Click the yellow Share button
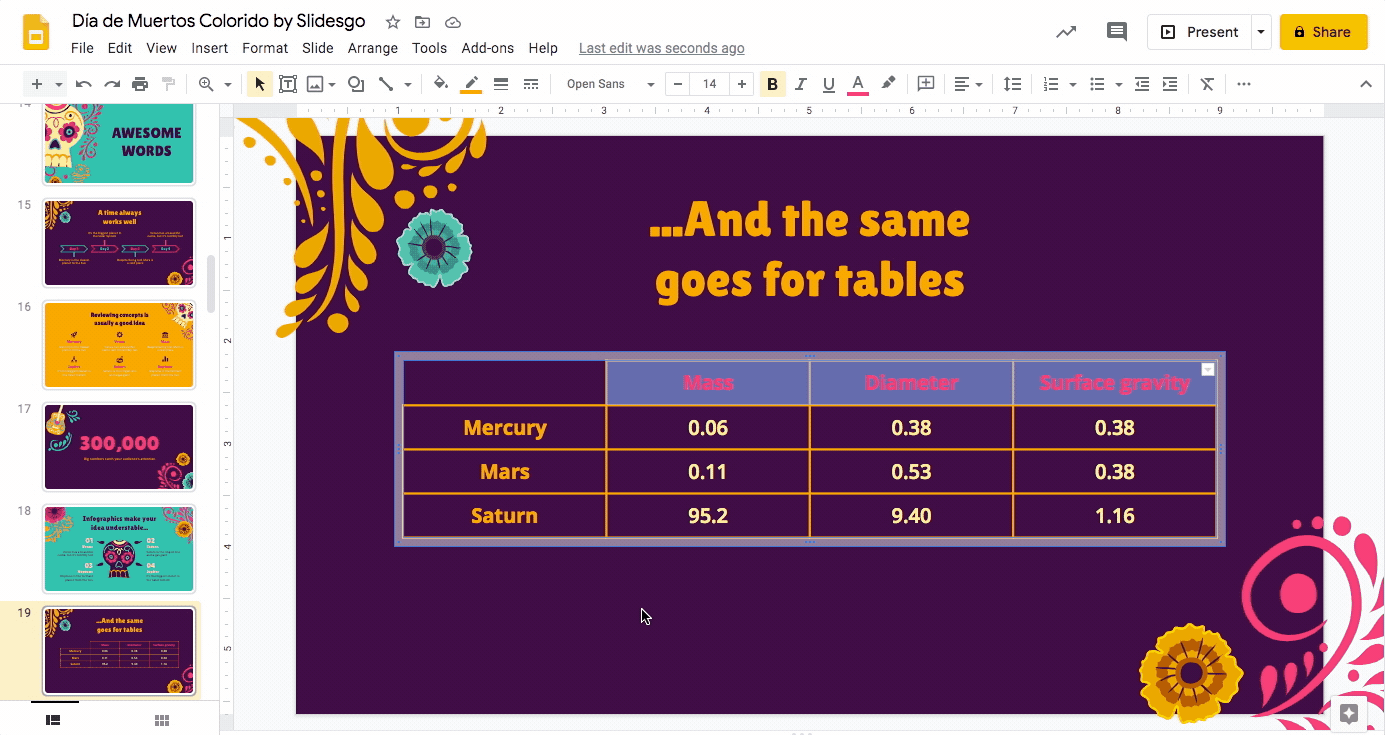Viewport: 1385px width, 735px height. click(1323, 32)
